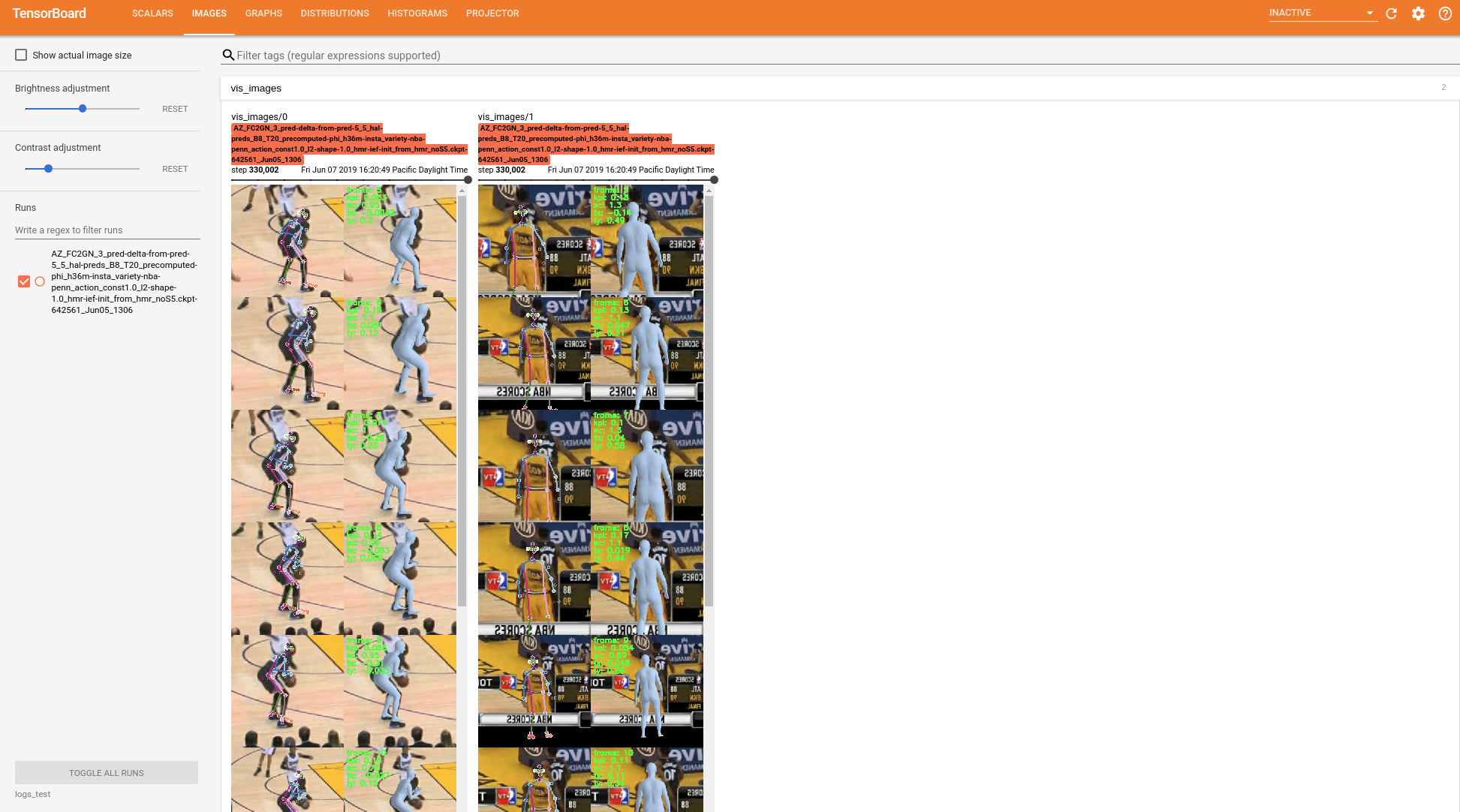1460x812 pixels.
Task: Open the INACTIVE dashboards dropdown
Action: pos(1323,13)
